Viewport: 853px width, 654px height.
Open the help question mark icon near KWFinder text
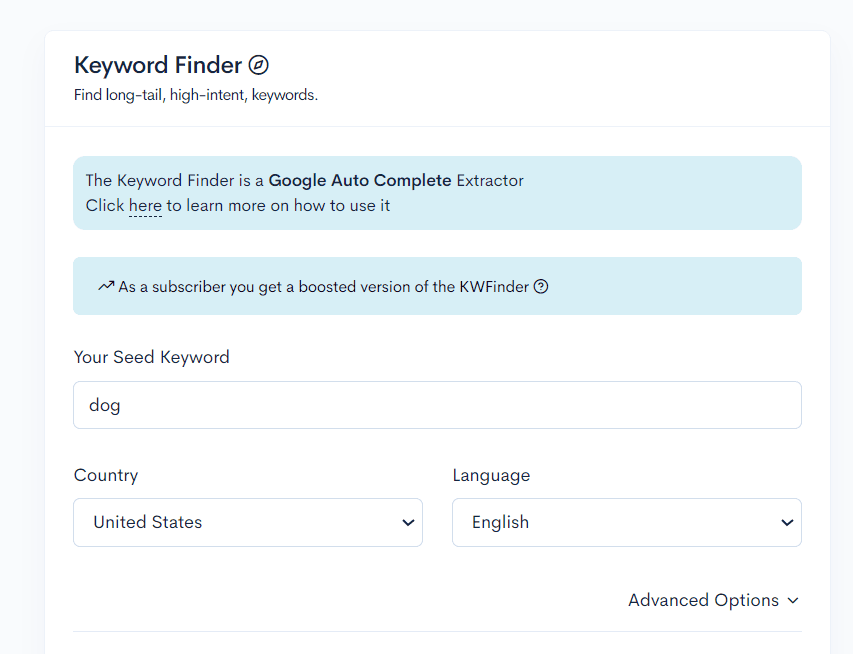541,286
